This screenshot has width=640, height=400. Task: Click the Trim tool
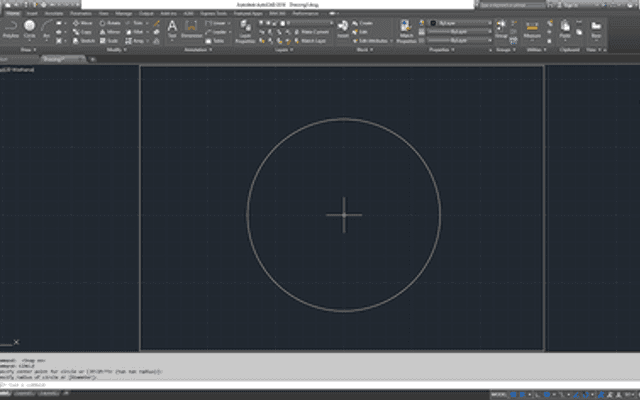(x=134, y=23)
